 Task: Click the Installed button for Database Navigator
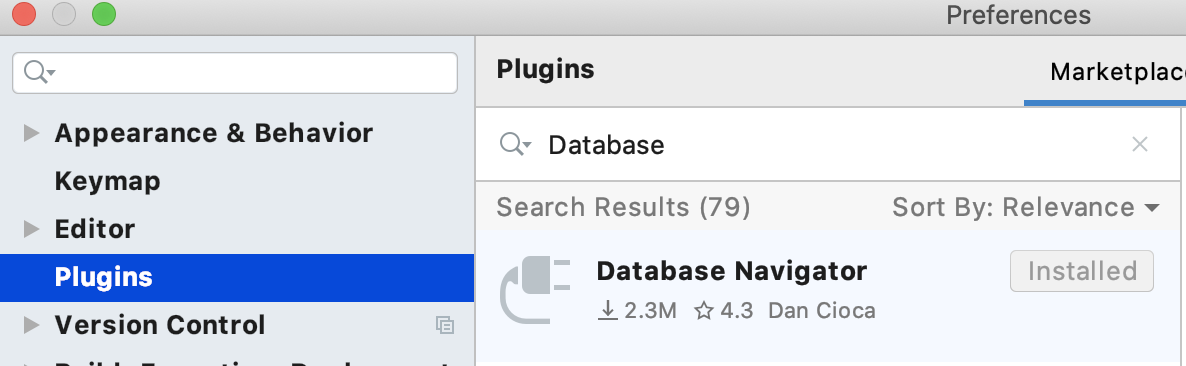[x=1082, y=271]
